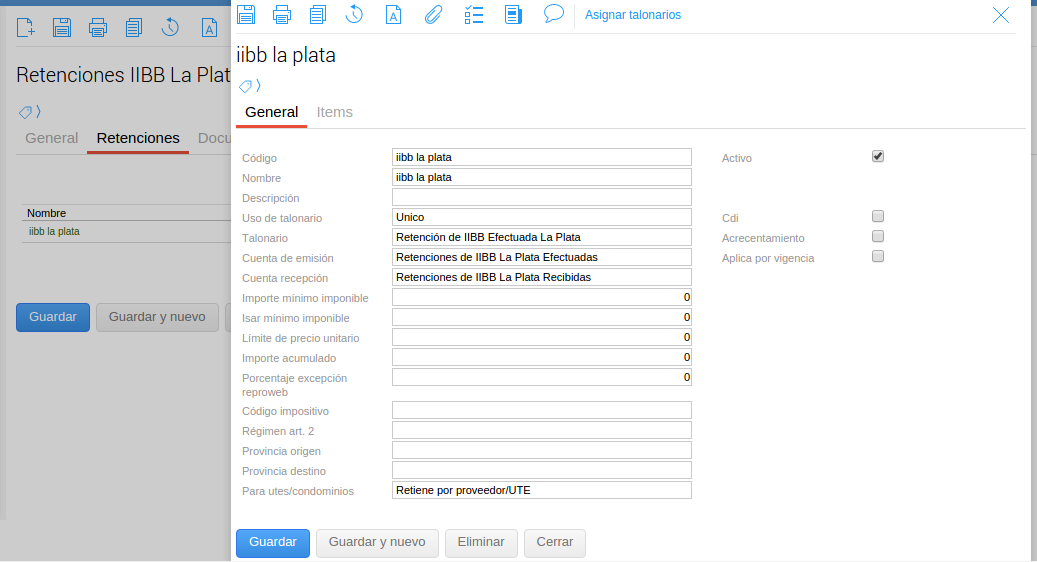1037x562 pixels.
Task: Click Importe mínimo imponible field
Action: coord(542,298)
